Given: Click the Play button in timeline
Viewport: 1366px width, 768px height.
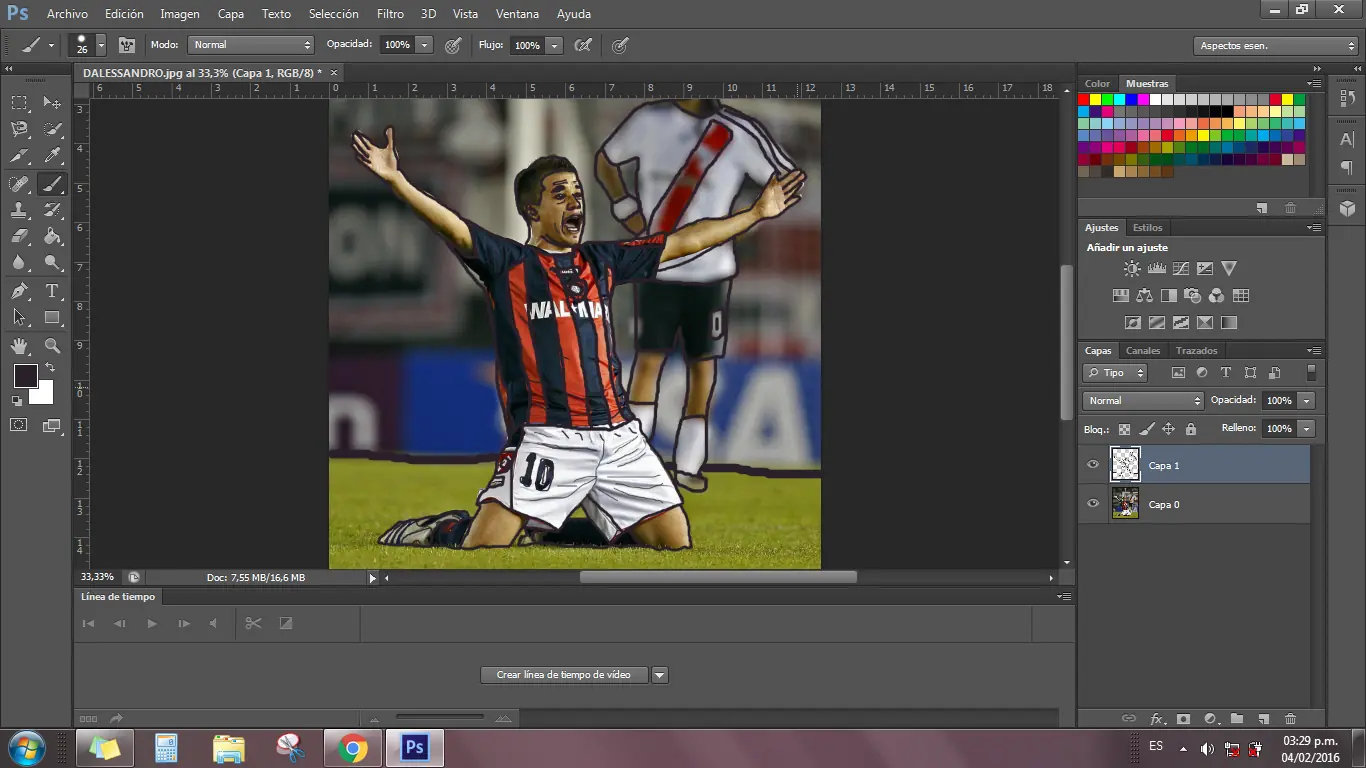Looking at the screenshot, I should (152, 623).
